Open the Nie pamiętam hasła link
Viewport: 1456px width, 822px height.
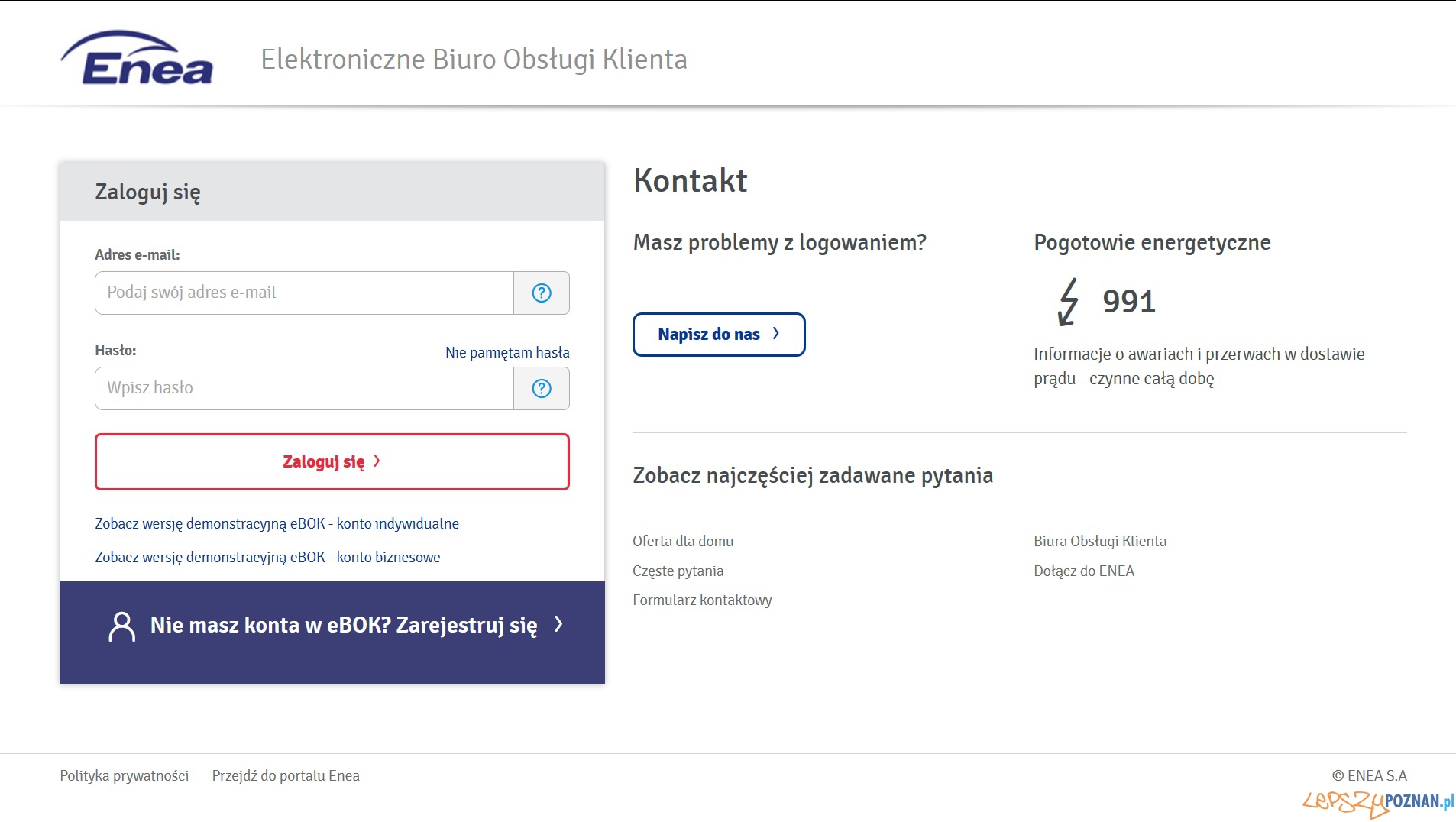(x=507, y=352)
